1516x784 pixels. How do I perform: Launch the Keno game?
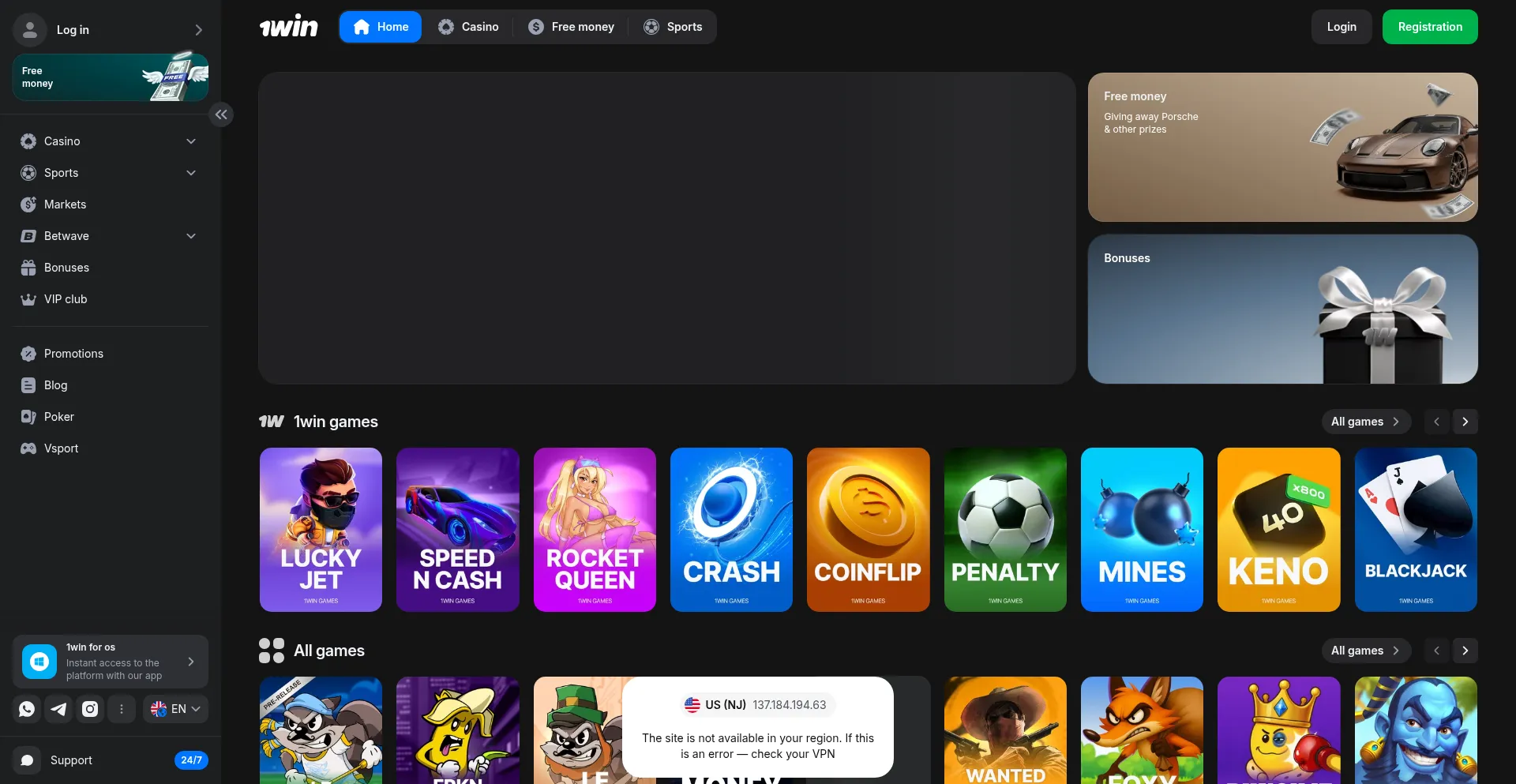pyautogui.click(x=1279, y=530)
